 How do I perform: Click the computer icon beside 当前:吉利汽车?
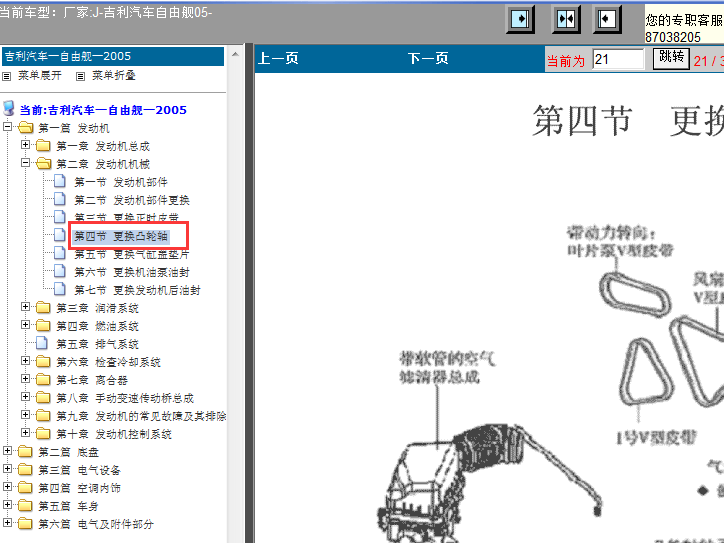coord(8,109)
